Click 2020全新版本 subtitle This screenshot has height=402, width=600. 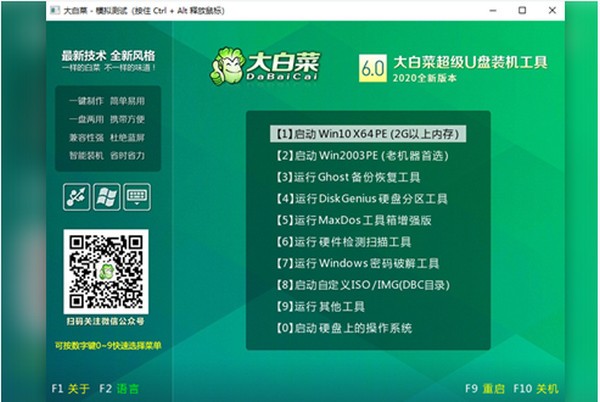coord(424,78)
